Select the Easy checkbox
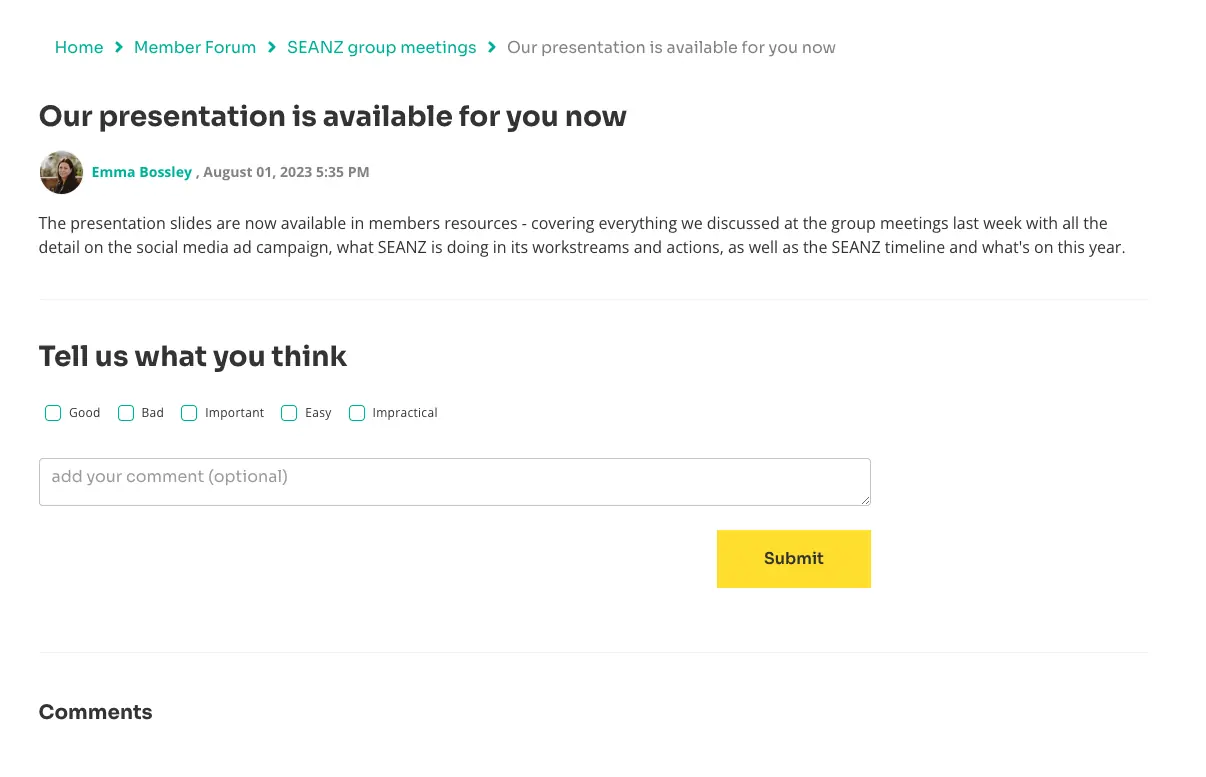The image size is (1206, 777). click(289, 413)
